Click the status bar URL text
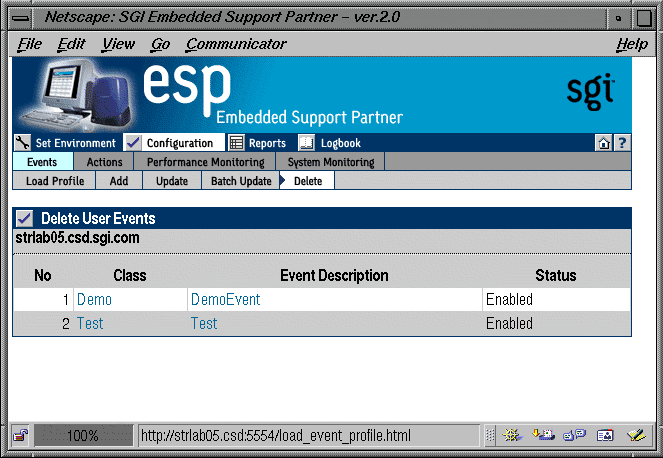 [x=276, y=435]
